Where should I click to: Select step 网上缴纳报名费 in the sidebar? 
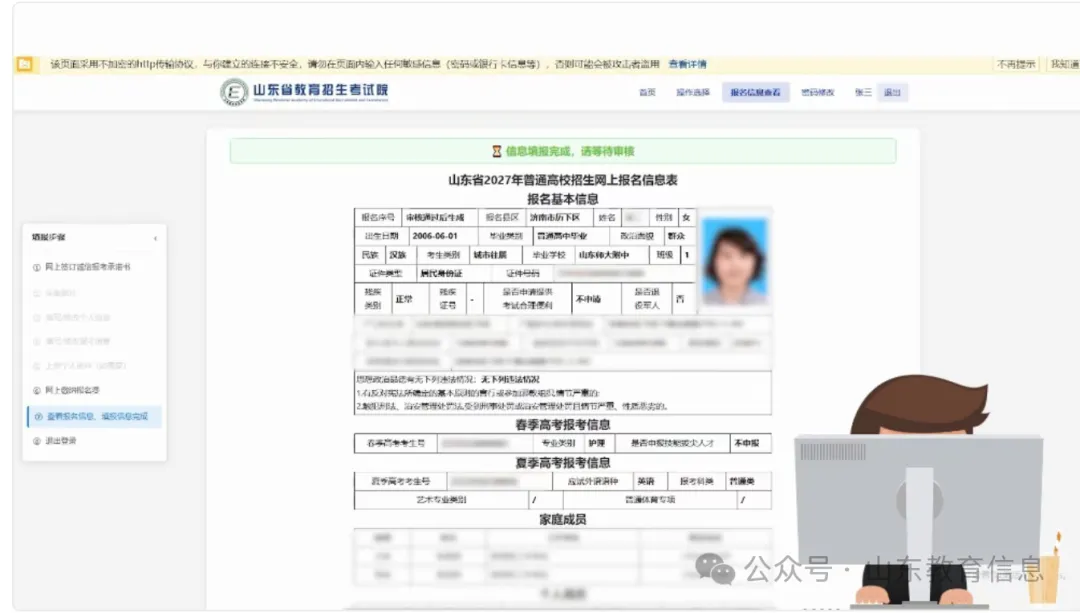(x=72, y=391)
